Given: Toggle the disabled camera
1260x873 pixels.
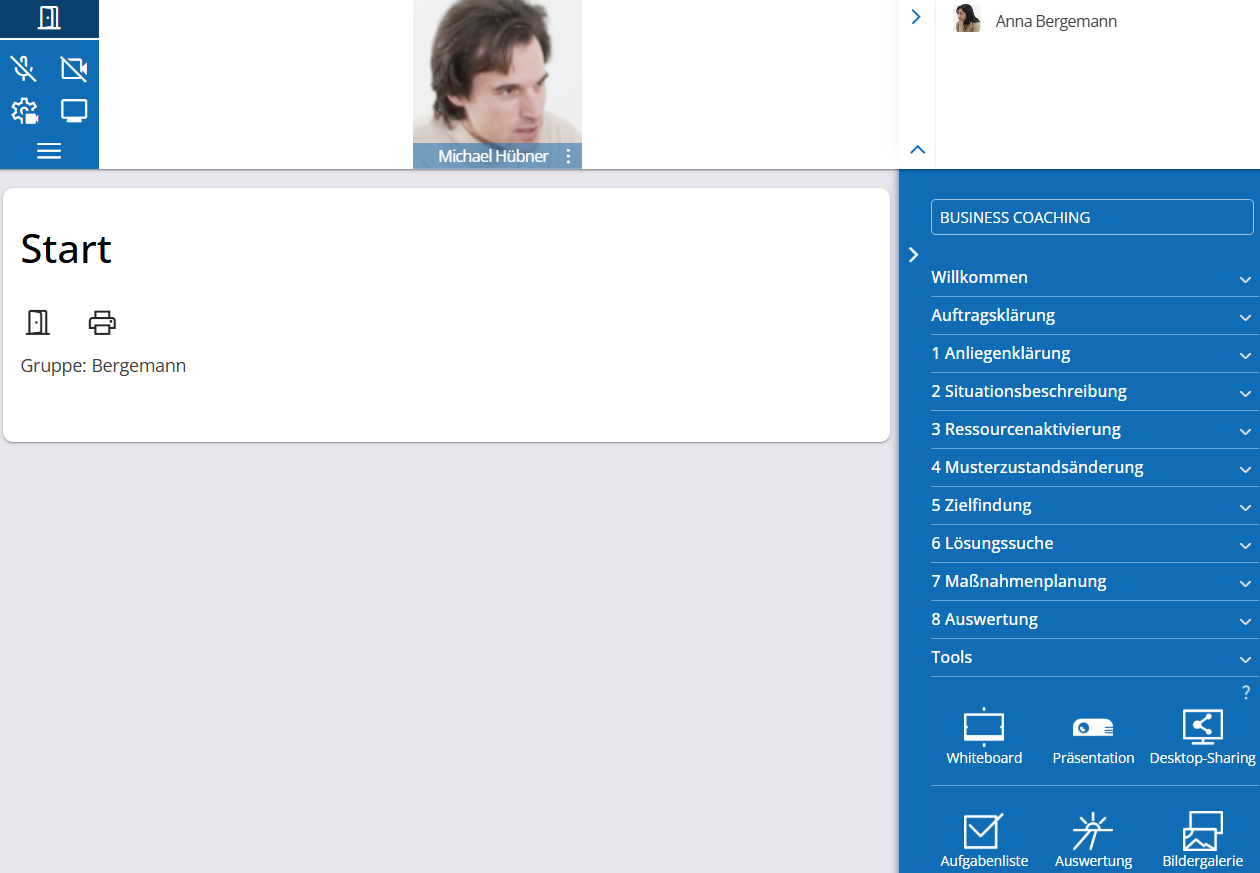Looking at the screenshot, I should [74, 69].
